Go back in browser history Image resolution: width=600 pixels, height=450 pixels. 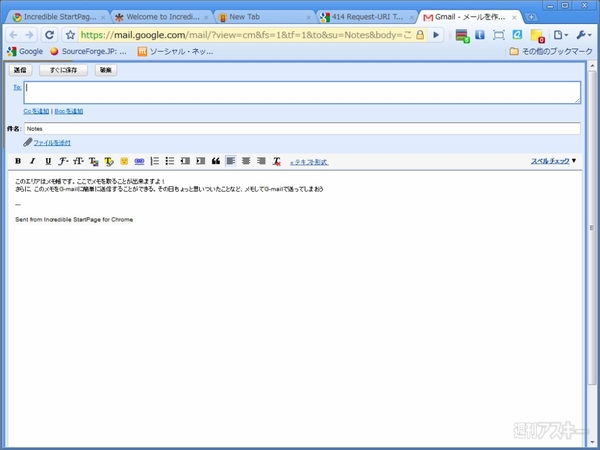click(13, 35)
